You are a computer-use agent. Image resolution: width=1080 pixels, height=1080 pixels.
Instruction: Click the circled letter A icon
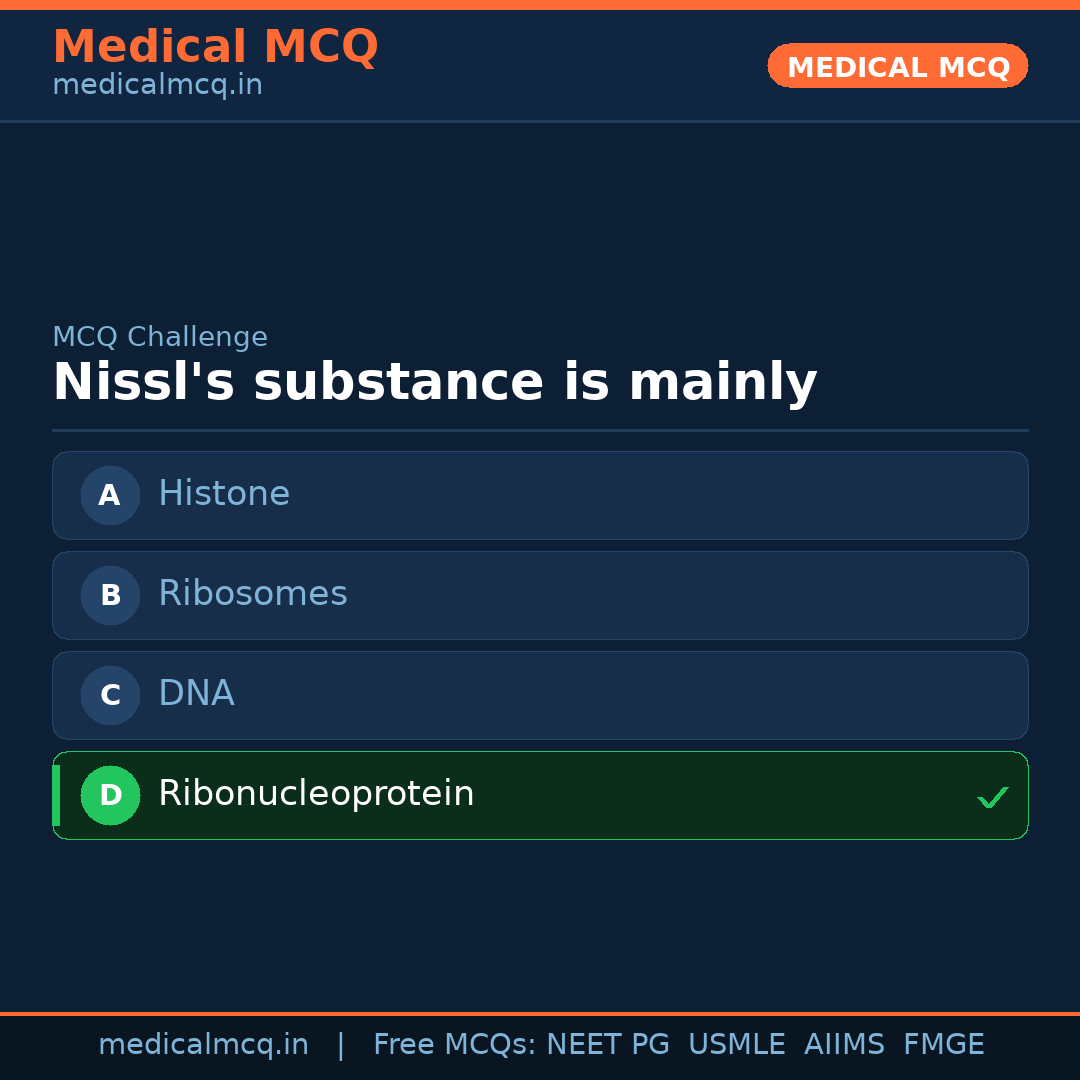pos(110,495)
